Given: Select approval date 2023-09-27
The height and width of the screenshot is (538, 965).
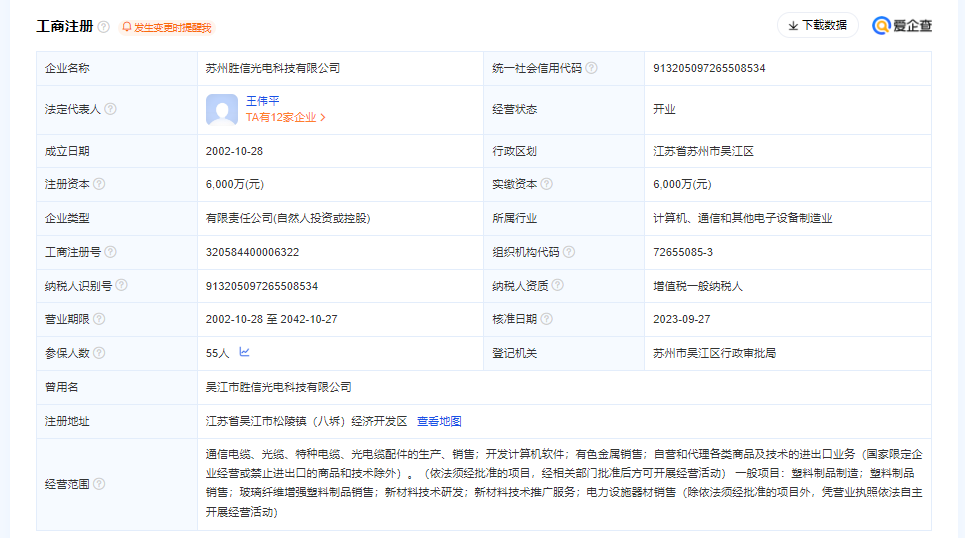Looking at the screenshot, I should coord(681,319).
